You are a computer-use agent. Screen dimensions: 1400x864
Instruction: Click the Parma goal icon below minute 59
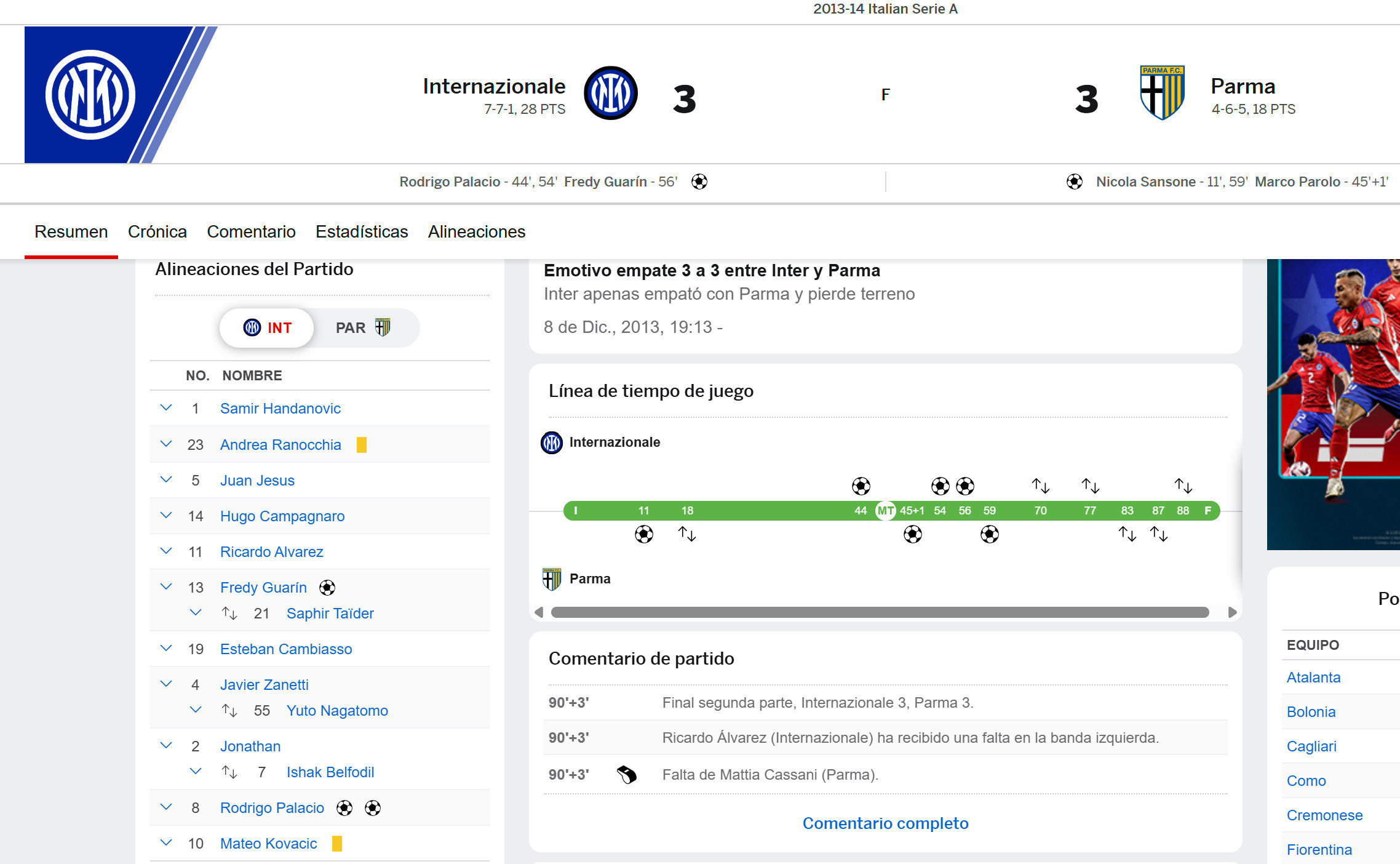(x=990, y=534)
